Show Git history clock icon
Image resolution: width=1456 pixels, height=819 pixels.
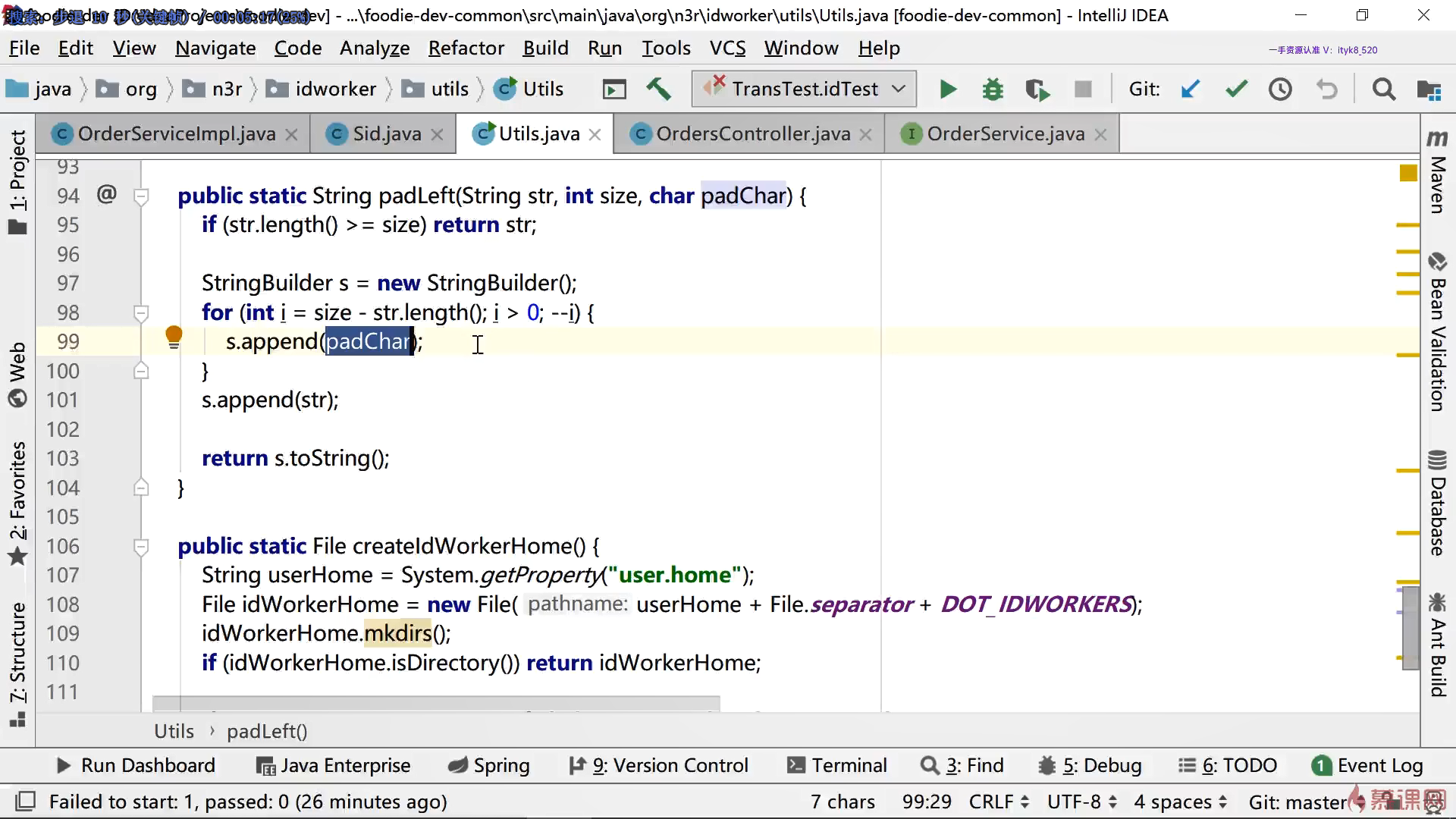[x=1281, y=89]
